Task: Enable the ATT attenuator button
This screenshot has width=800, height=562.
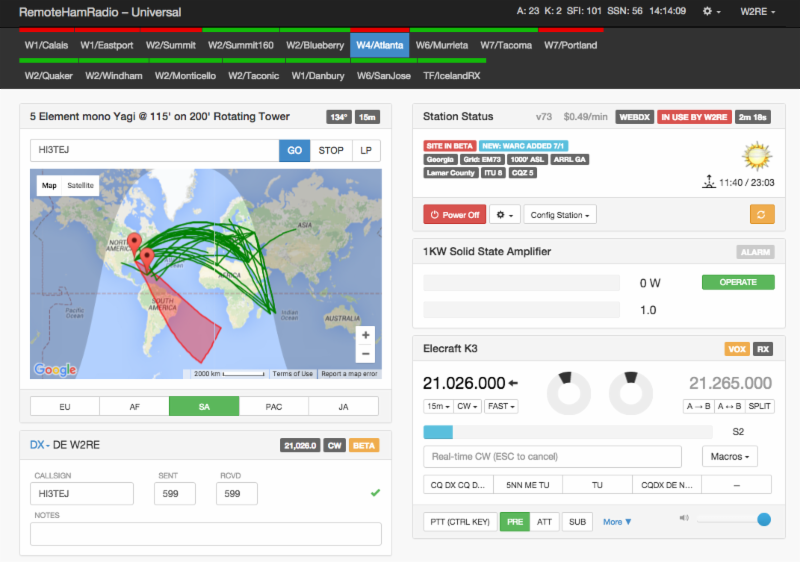Action: pos(545,521)
